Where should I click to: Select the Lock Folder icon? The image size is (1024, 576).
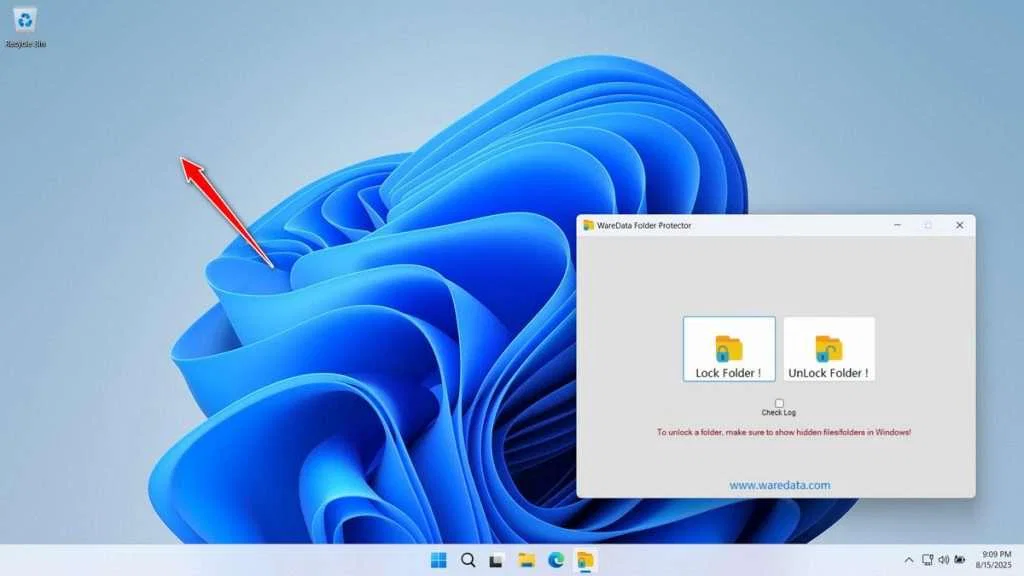pyautogui.click(x=729, y=348)
